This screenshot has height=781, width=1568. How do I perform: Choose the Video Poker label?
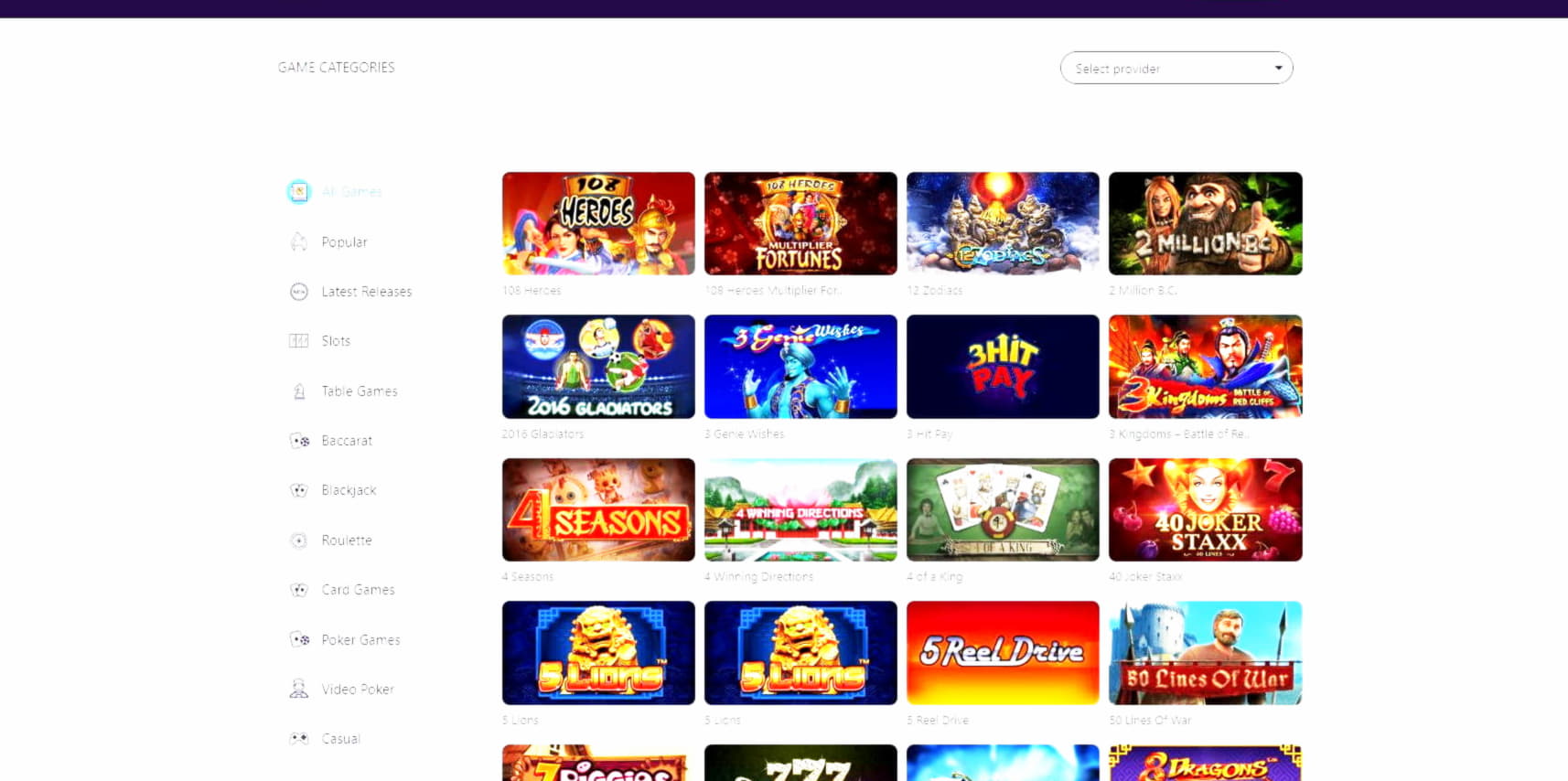tap(357, 690)
